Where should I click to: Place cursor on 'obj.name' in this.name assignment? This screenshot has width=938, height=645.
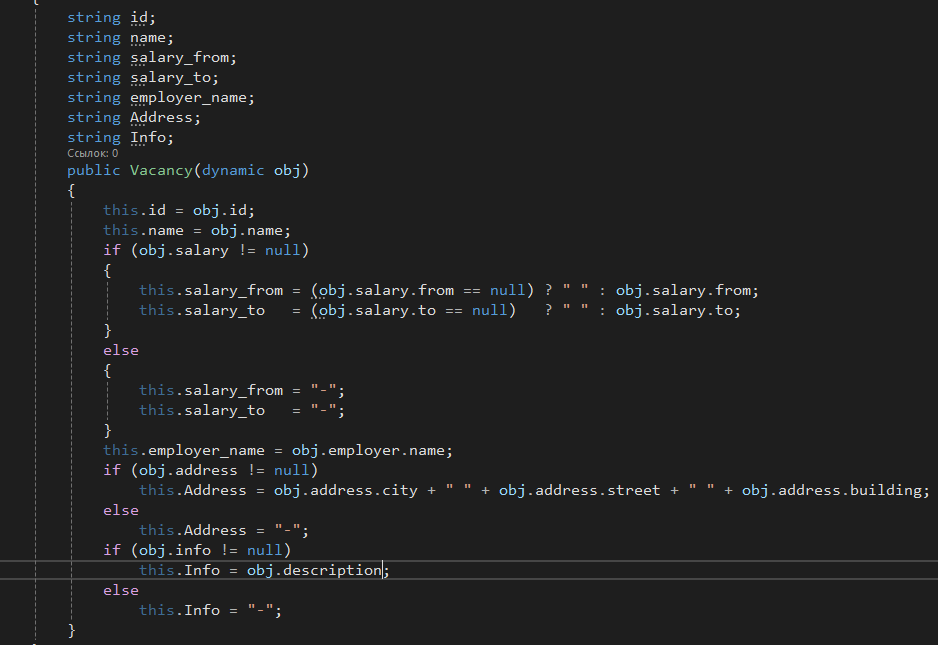(x=246, y=230)
